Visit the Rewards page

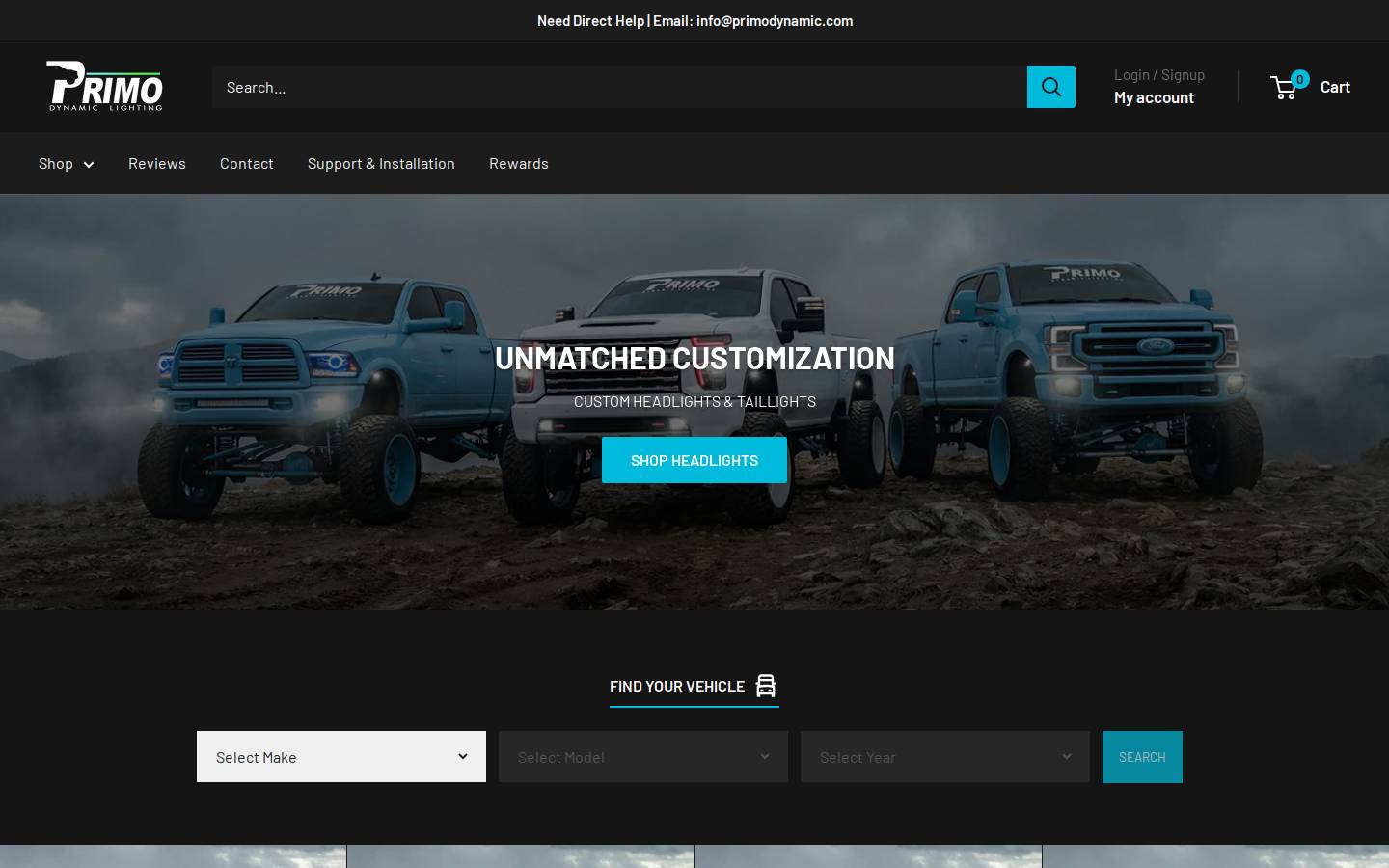[x=519, y=163]
